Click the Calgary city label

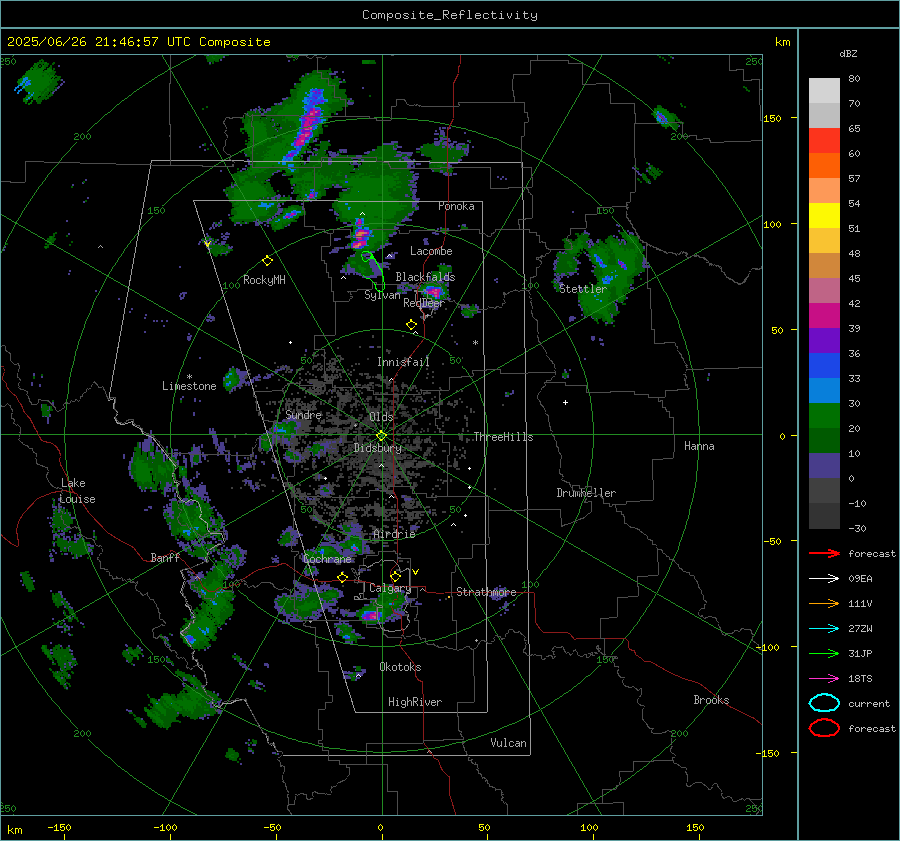(390, 588)
